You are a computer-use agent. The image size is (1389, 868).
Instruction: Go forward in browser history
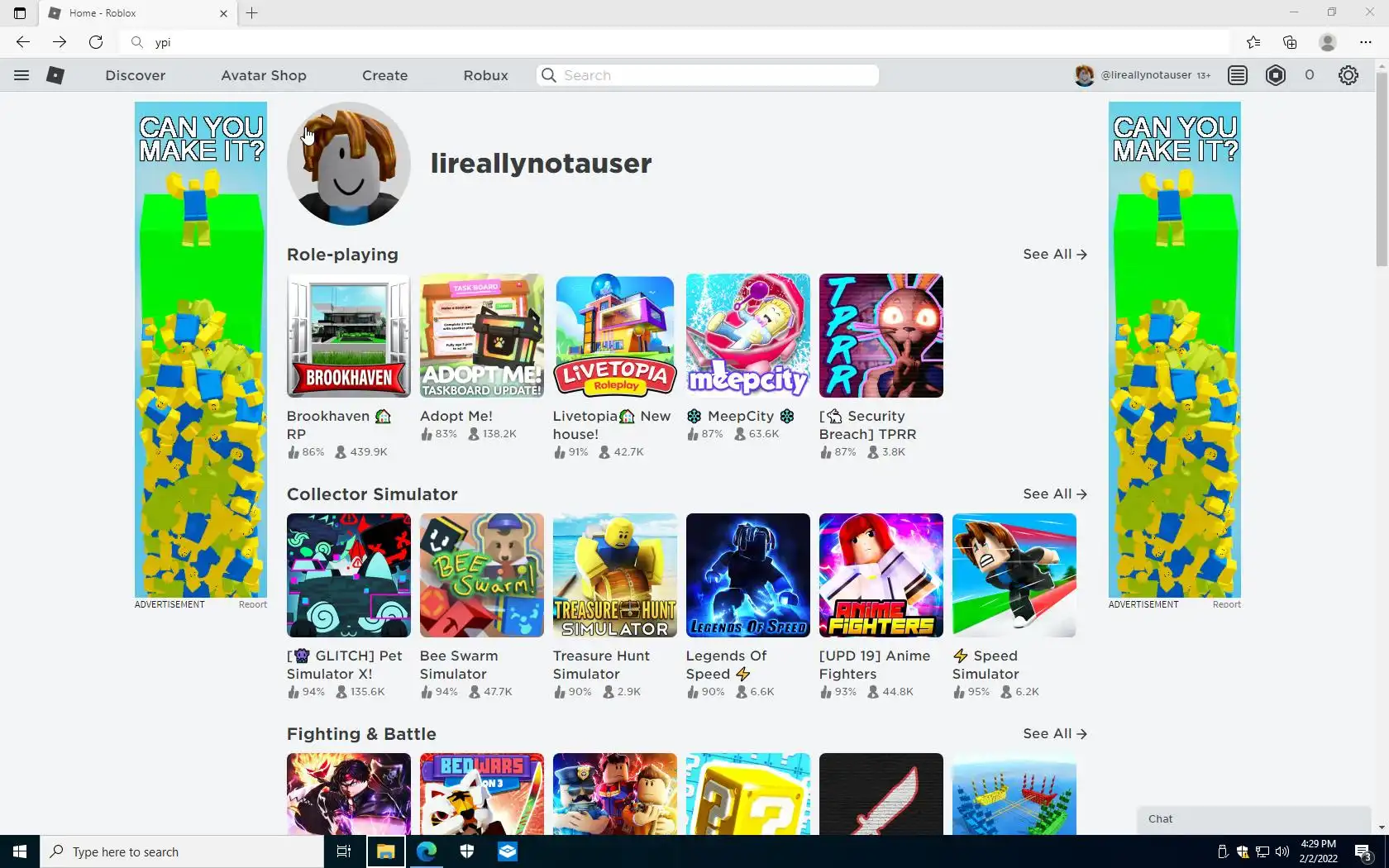60,42
